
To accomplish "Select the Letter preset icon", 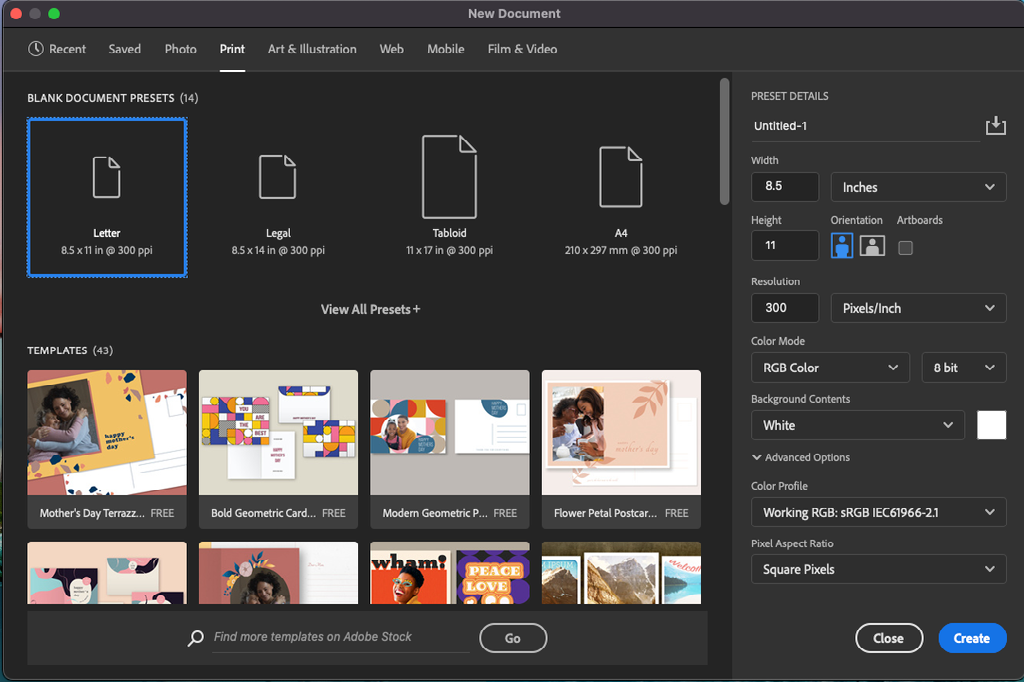I will tap(107, 177).
